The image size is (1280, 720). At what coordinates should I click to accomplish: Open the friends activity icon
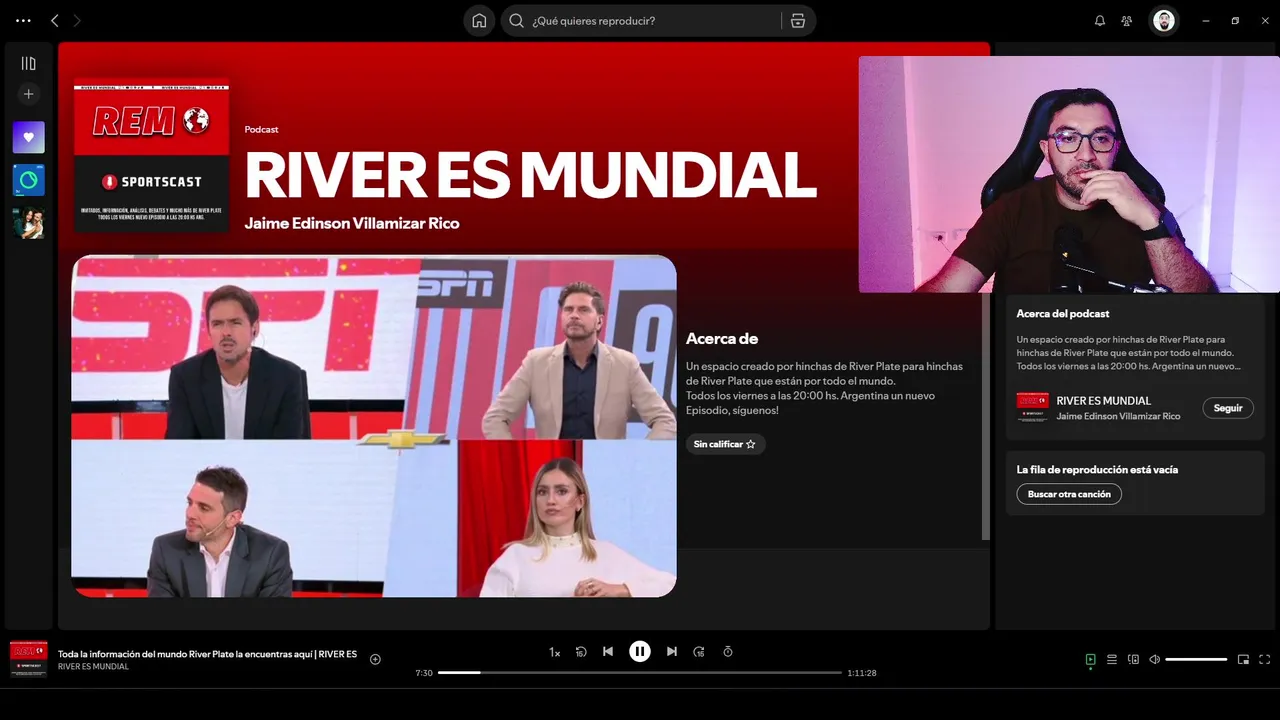click(1127, 20)
